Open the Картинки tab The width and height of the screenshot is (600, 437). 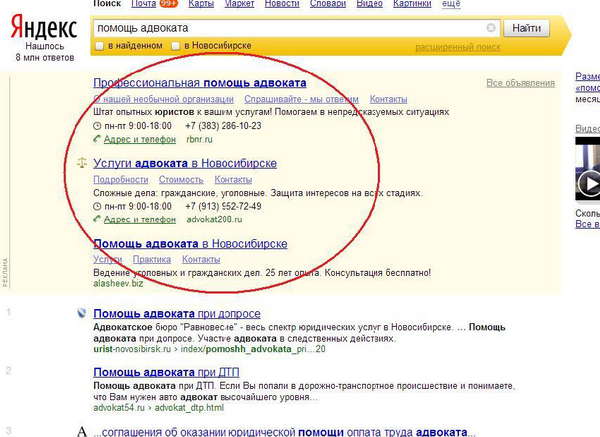(412, 3)
